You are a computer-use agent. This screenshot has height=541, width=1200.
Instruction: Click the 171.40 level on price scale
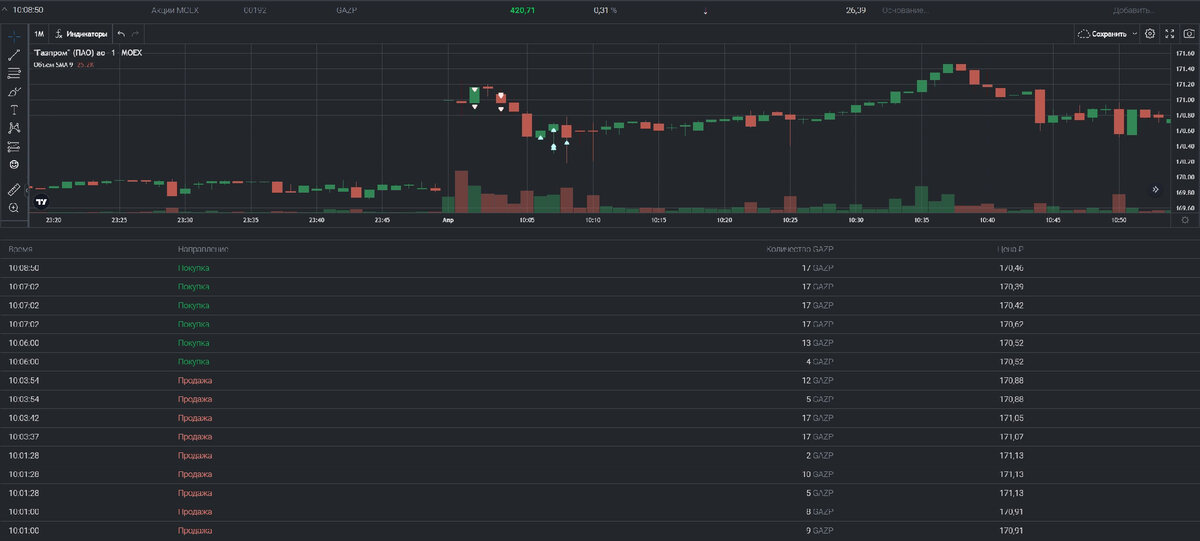tap(1185, 69)
